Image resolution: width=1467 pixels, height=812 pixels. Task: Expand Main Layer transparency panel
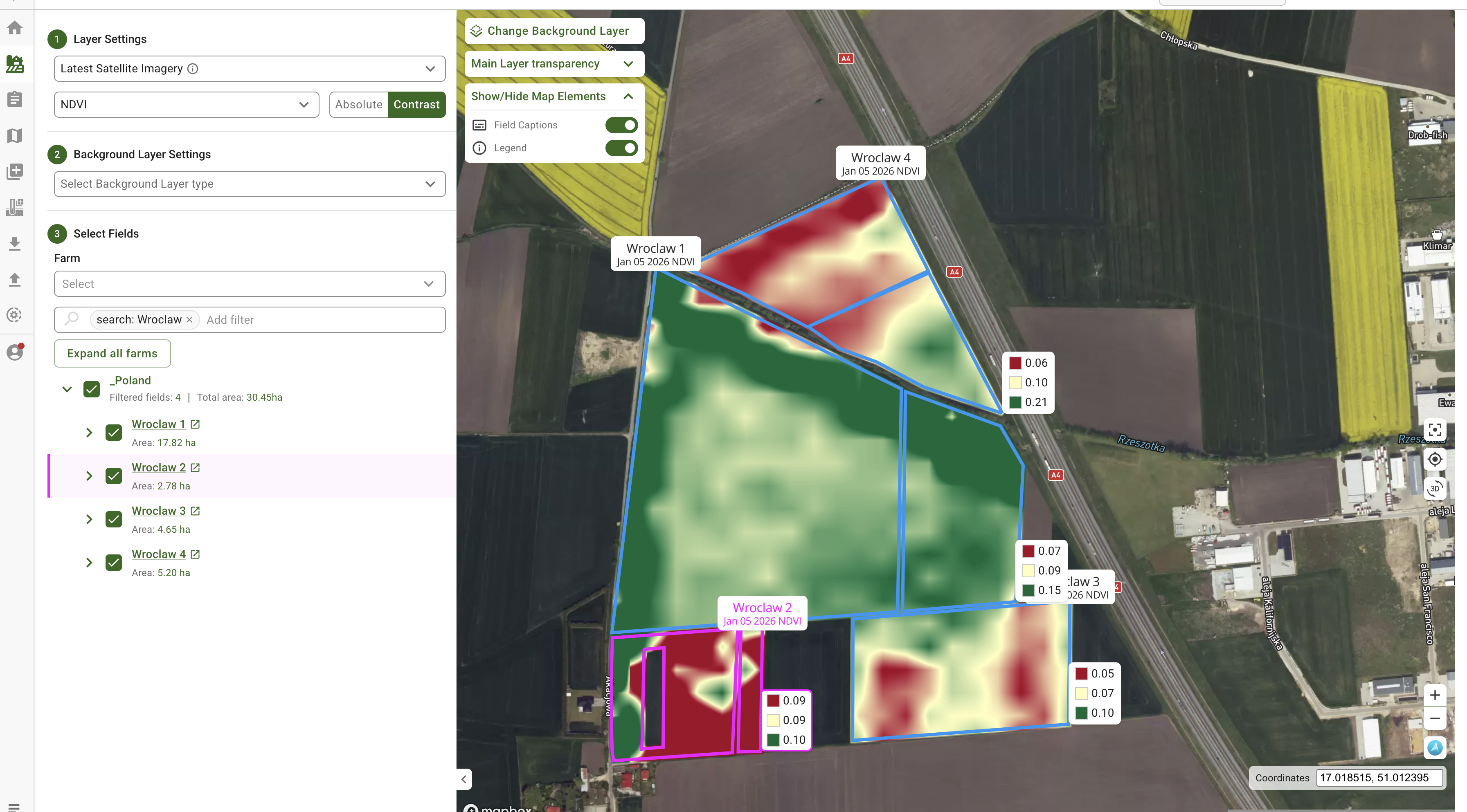click(553, 64)
